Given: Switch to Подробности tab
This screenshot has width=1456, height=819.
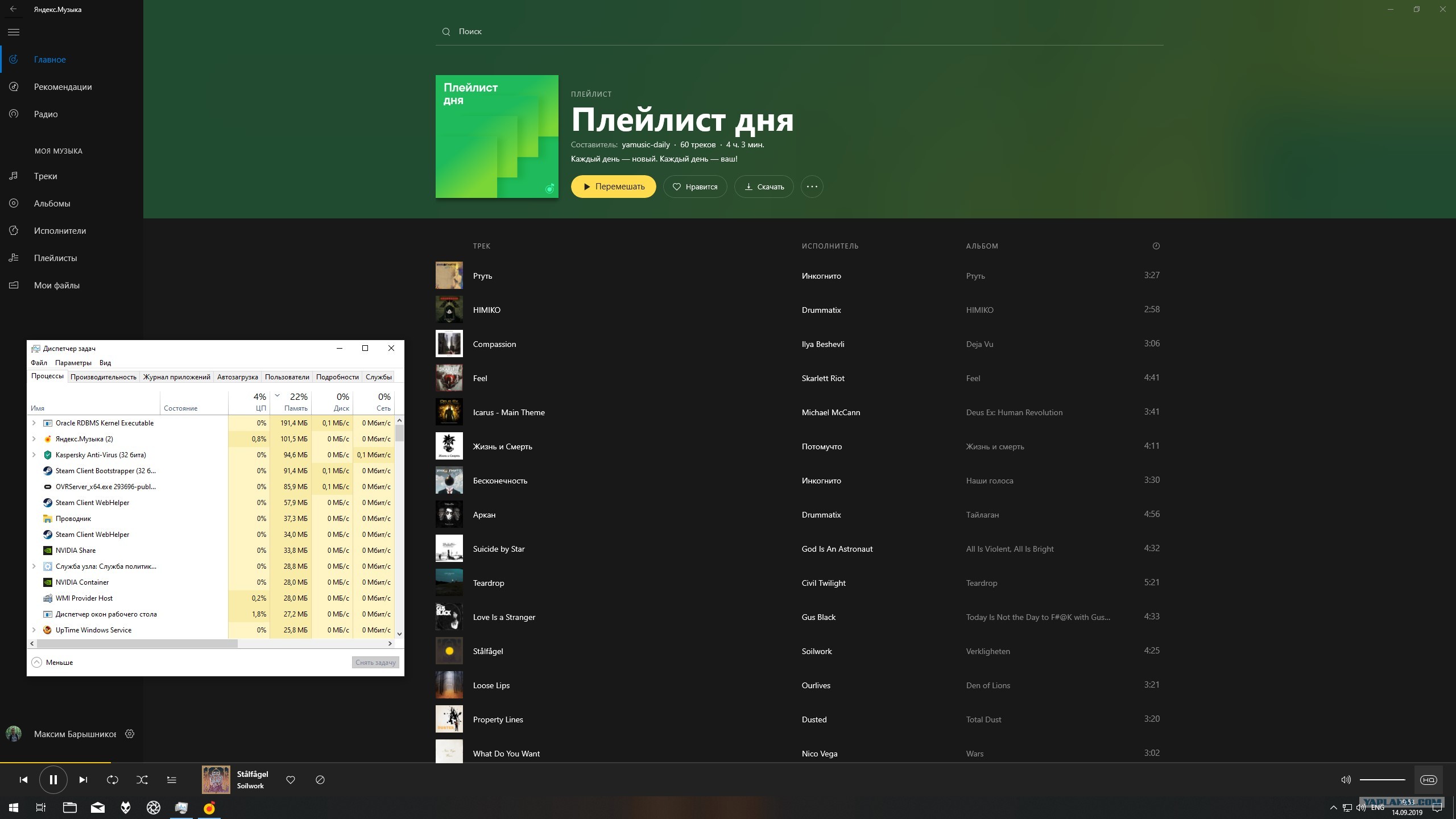Looking at the screenshot, I should click(337, 377).
